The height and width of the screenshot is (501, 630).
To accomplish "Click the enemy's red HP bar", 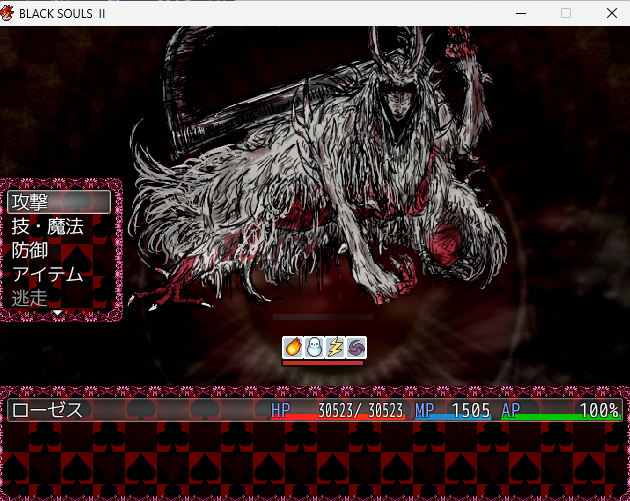I will pyautogui.click(x=323, y=363).
